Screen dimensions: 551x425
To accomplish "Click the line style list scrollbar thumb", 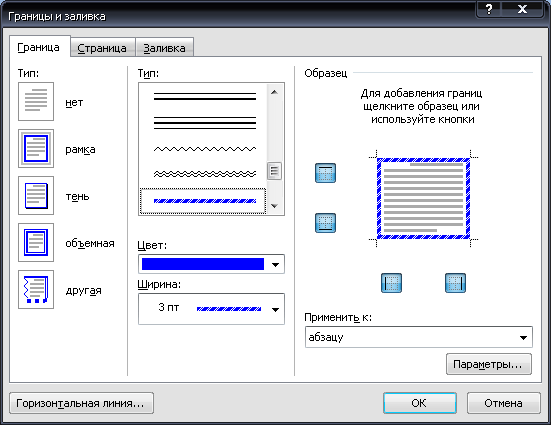I will 274,171.
